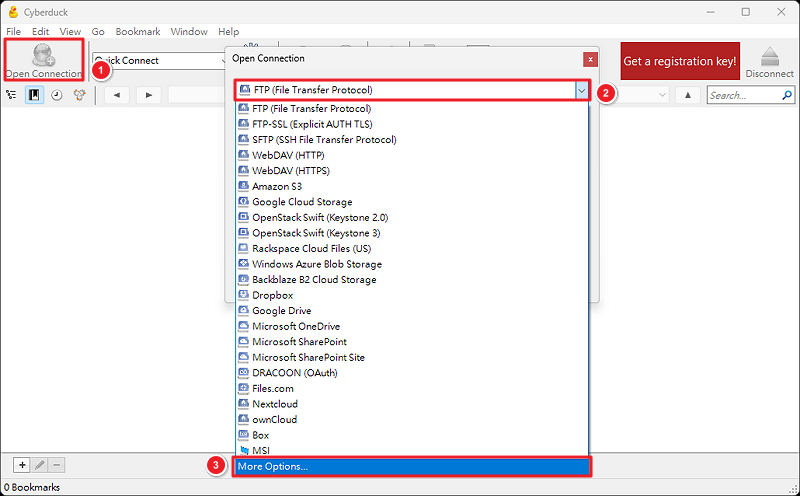The width and height of the screenshot is (800, 496).
Task: Choose Microsoft SharePoint Site entry
Action: pos(412,358)
